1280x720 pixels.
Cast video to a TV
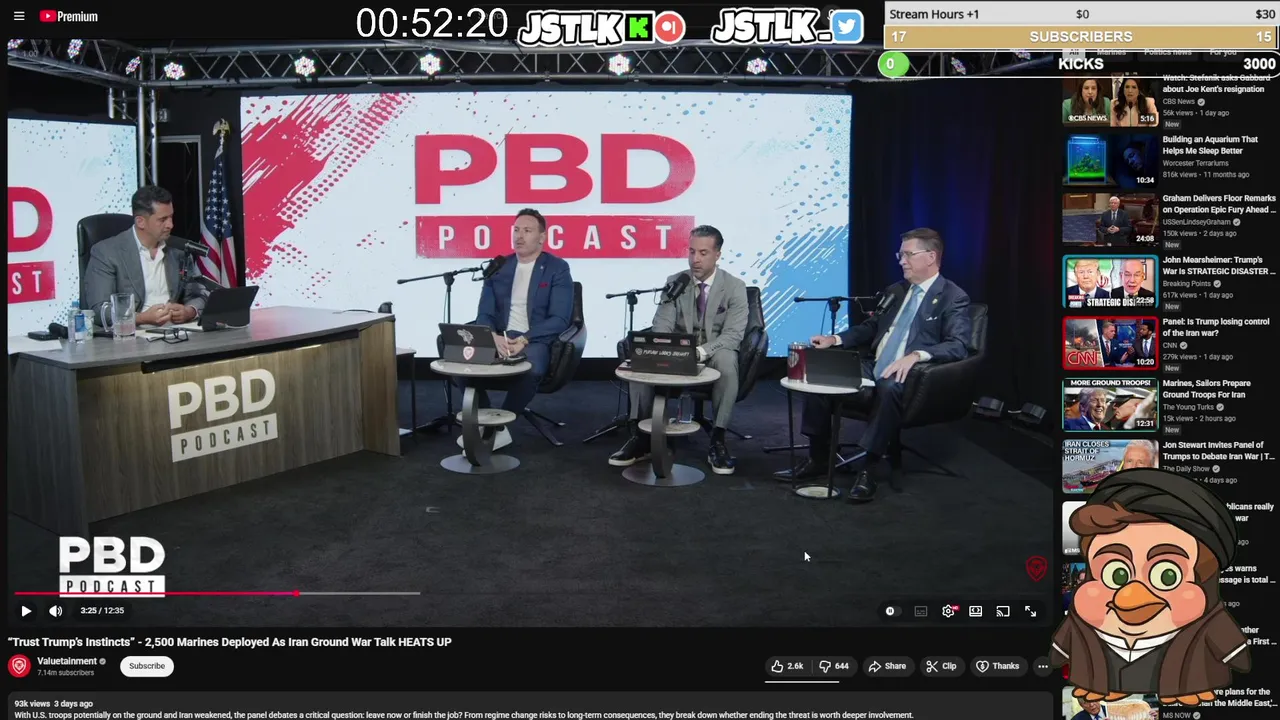[x=1003, y=611]
